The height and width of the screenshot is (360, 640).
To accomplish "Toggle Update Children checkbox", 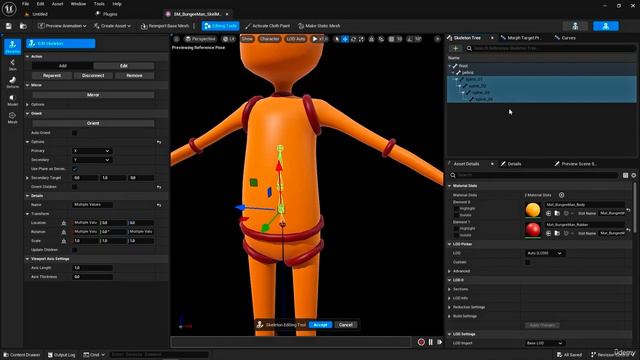I will pyautogui.click(x=74, y=250).
